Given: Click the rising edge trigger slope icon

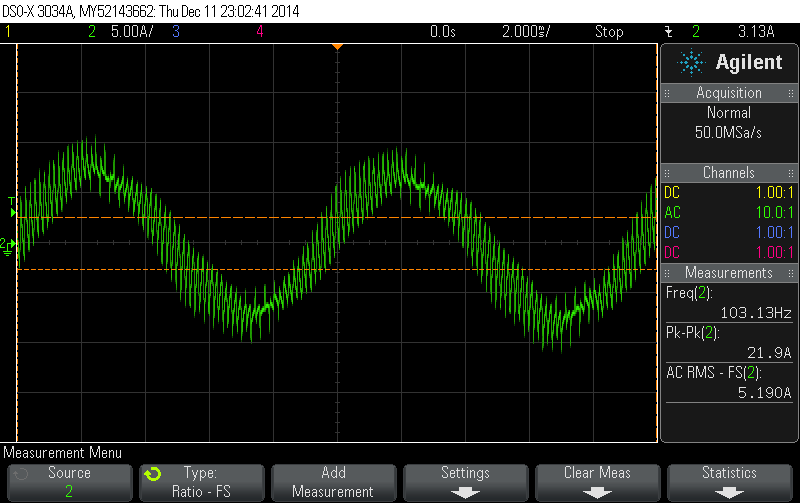Looking at the screenshot, I should [668, 32].
